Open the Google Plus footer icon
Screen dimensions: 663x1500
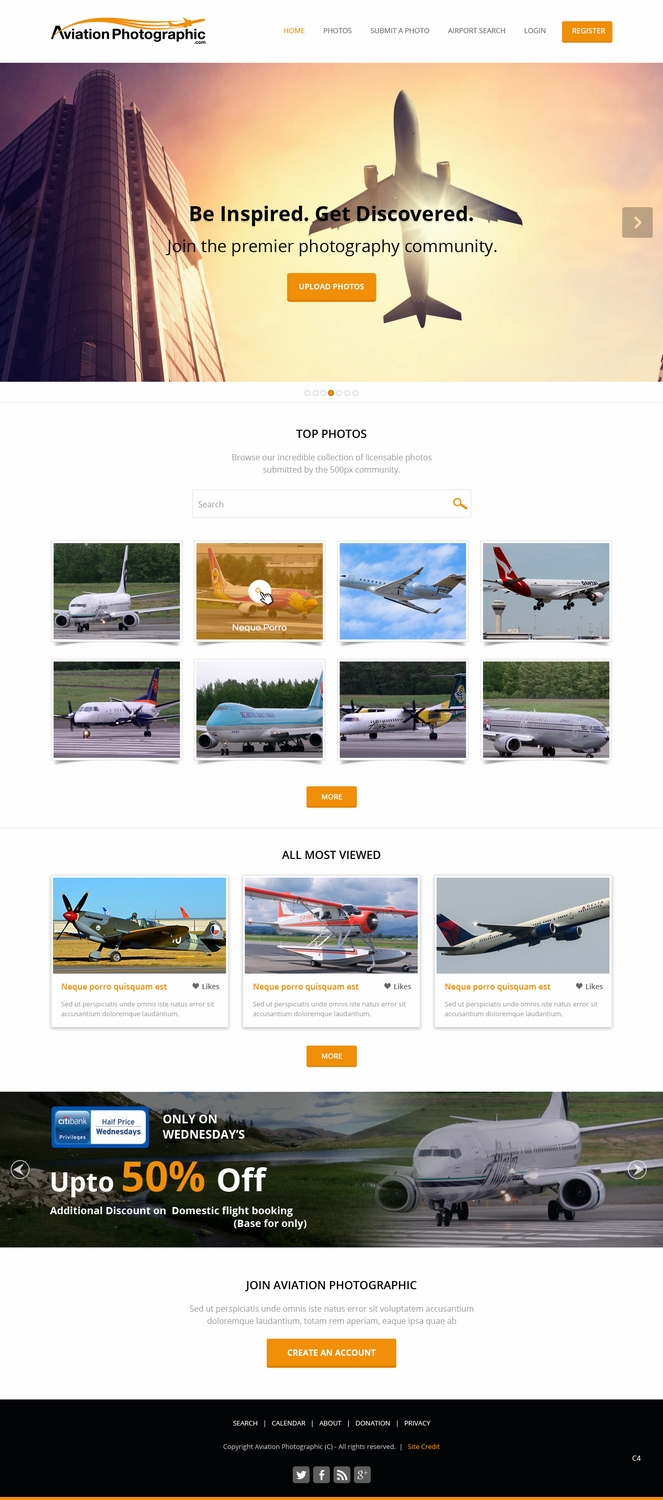[362, 1474]
